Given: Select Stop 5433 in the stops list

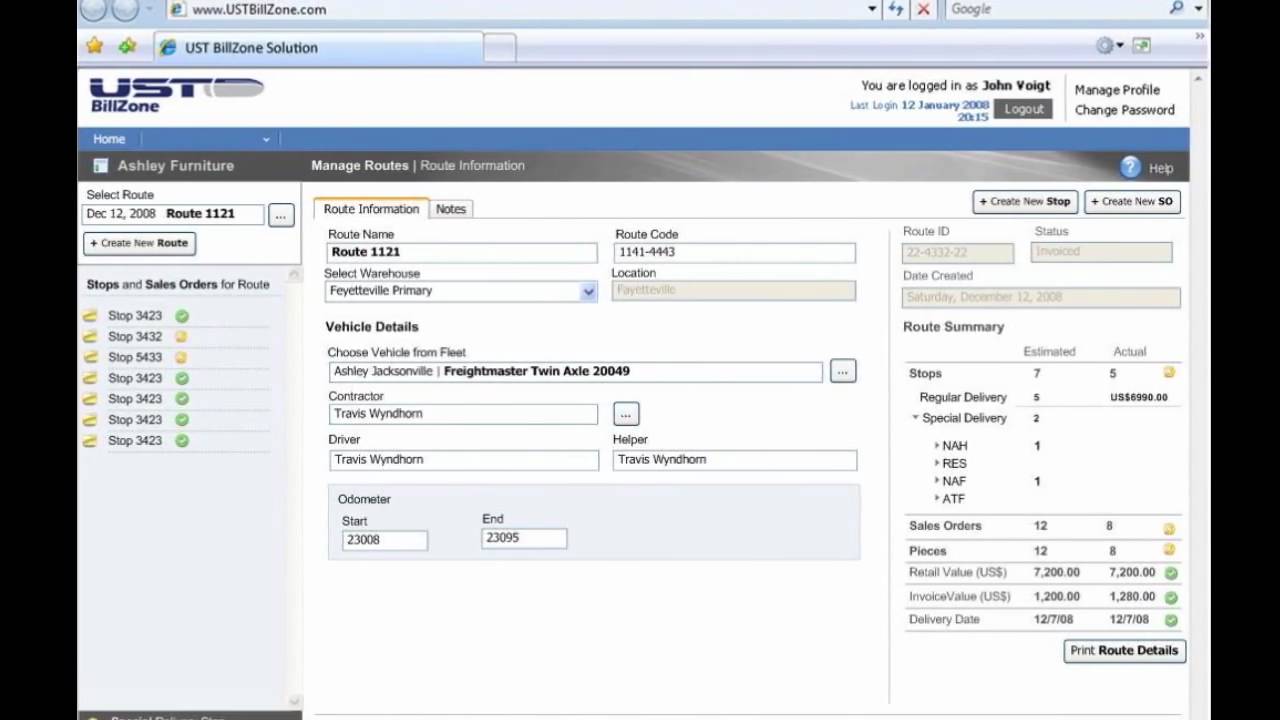Looking at the screenshot, I should (x=135, y=357).
